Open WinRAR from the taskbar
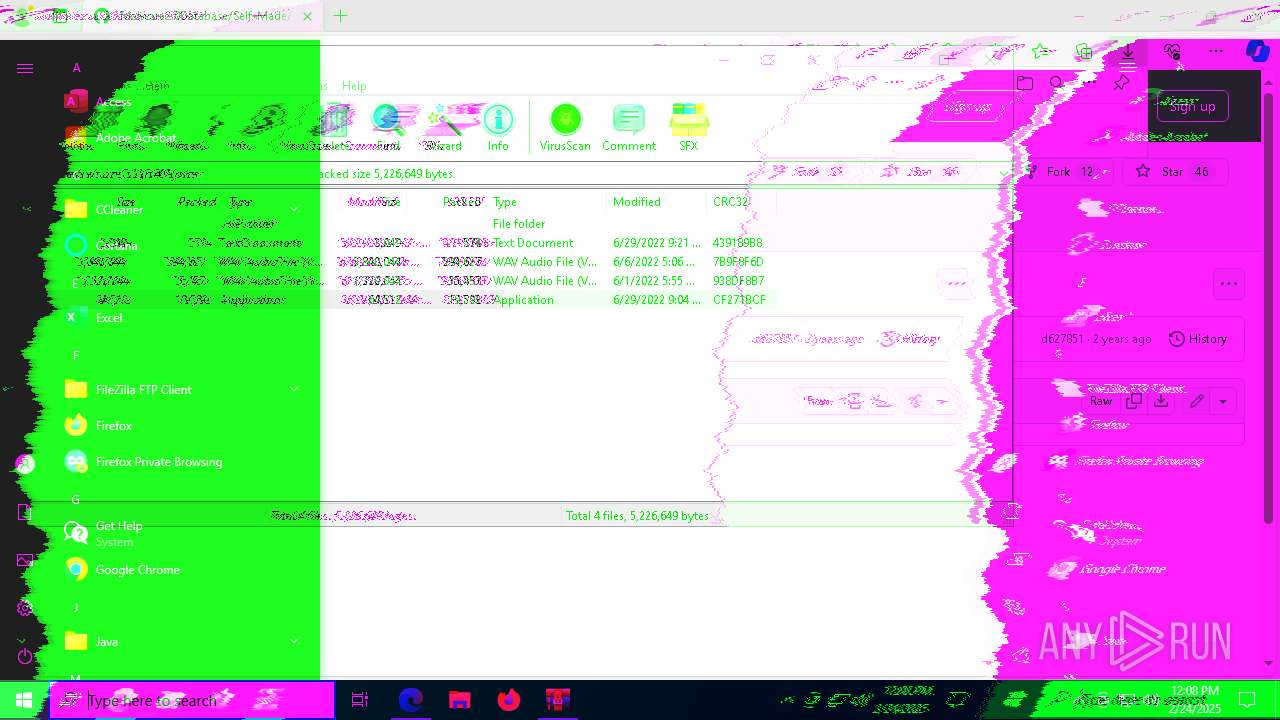Screen dimensions: 1280x720 558,700
